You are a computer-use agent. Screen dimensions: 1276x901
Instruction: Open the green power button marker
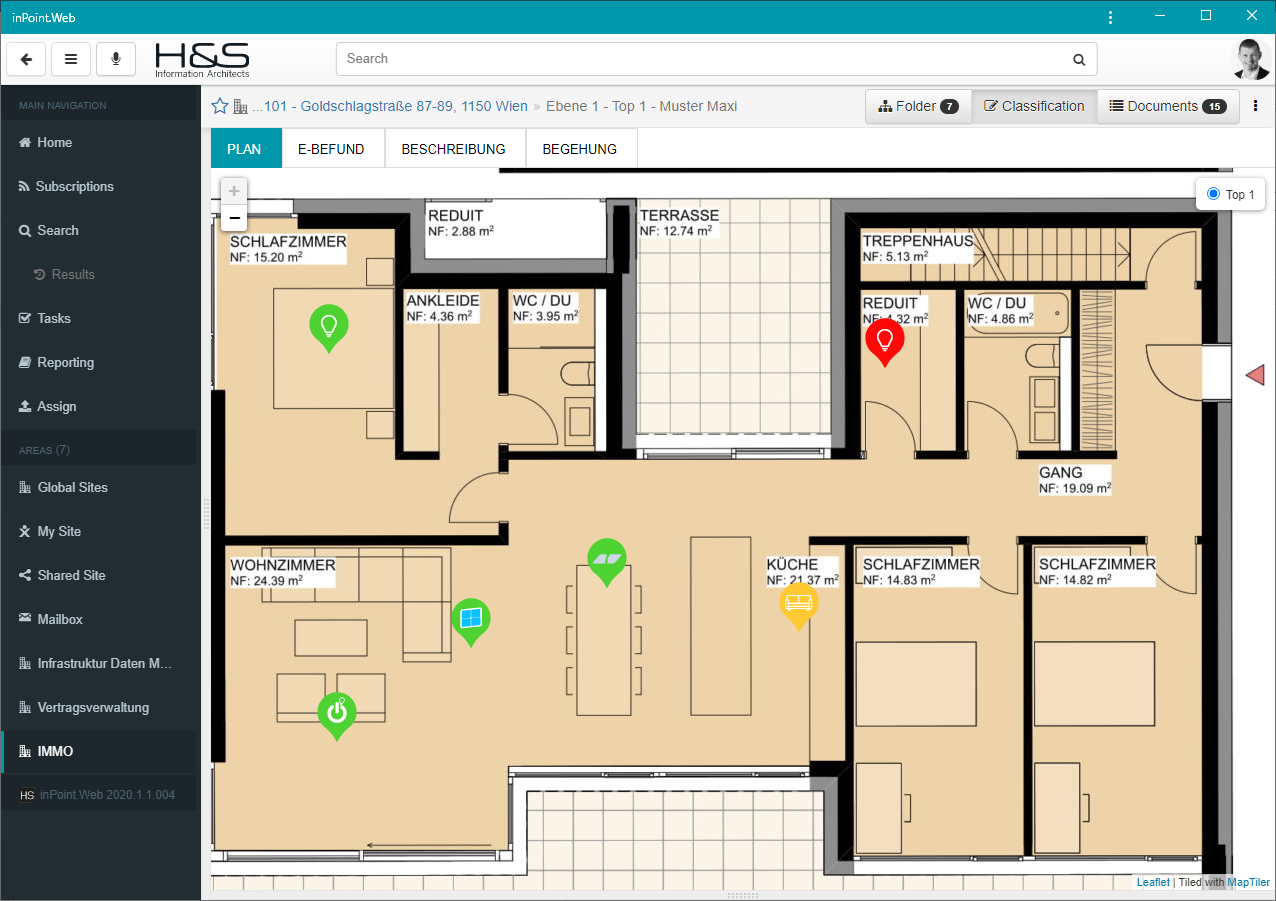(337, 712)
